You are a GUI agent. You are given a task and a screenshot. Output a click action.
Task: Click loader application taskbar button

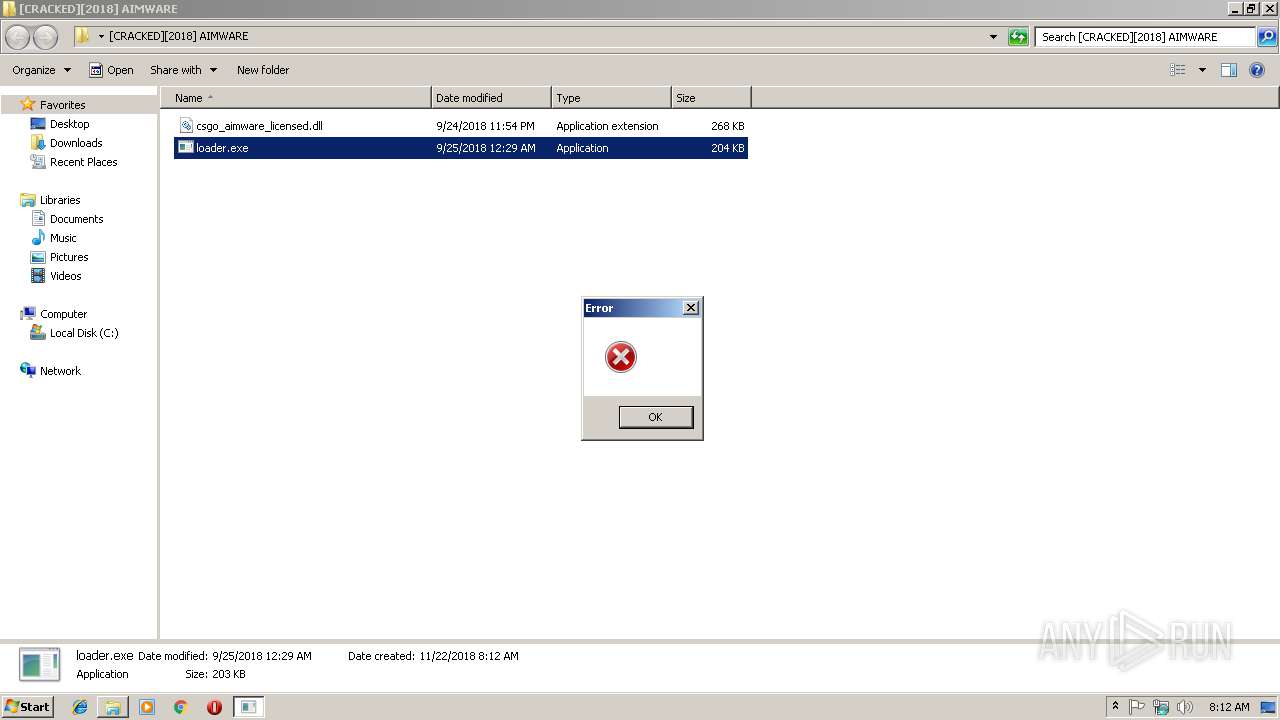[248, 707]
